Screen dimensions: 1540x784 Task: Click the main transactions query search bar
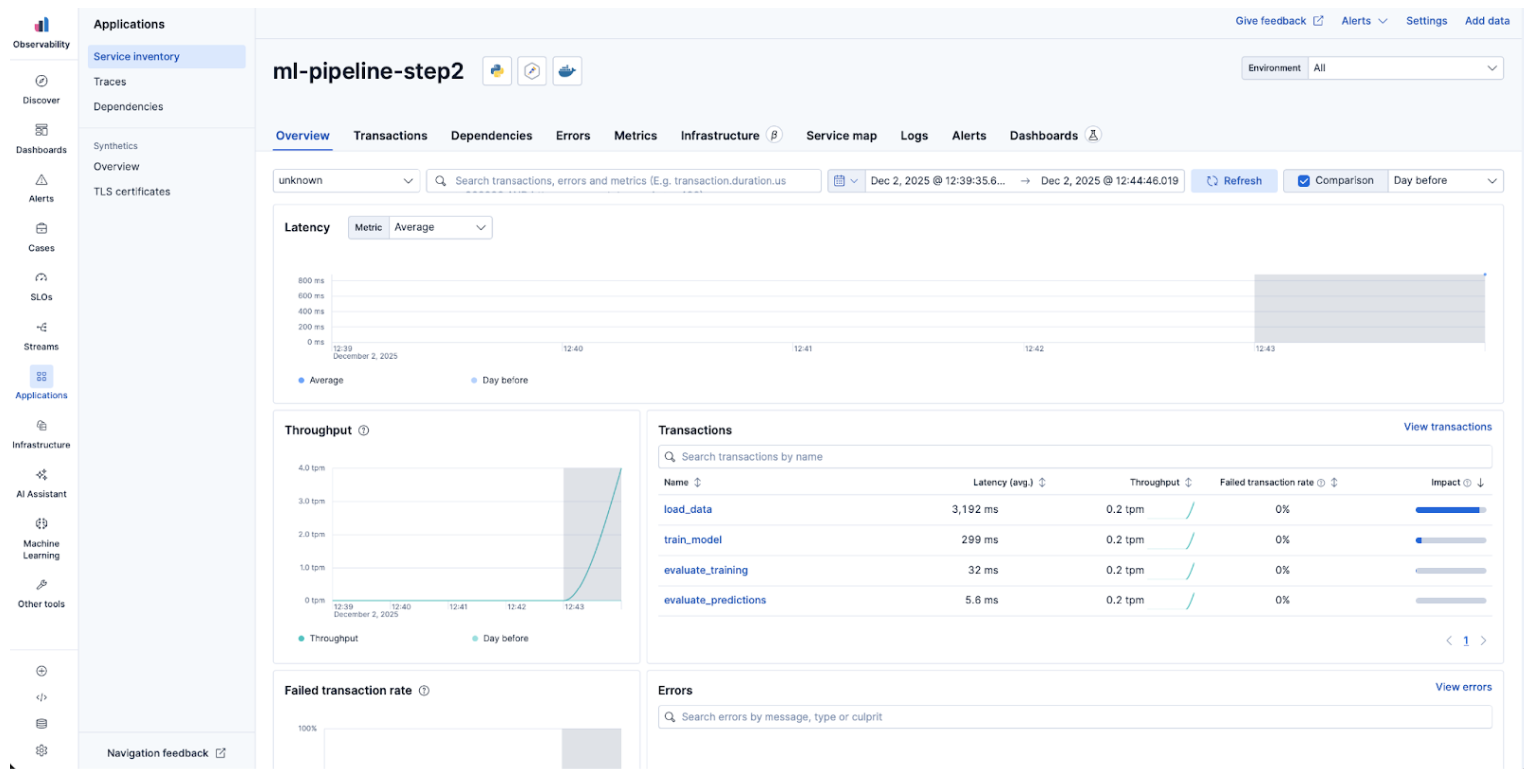coord(623,181)
